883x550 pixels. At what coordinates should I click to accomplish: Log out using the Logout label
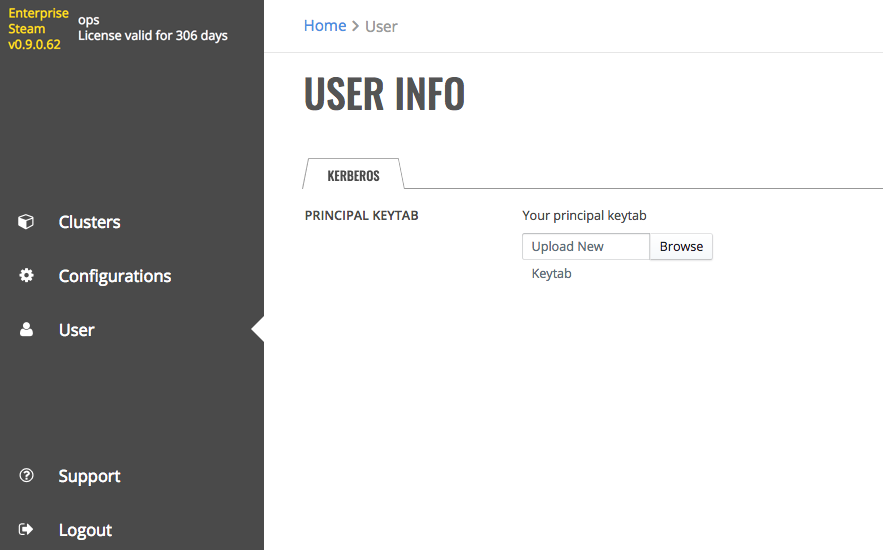click(x=85, y=530)
